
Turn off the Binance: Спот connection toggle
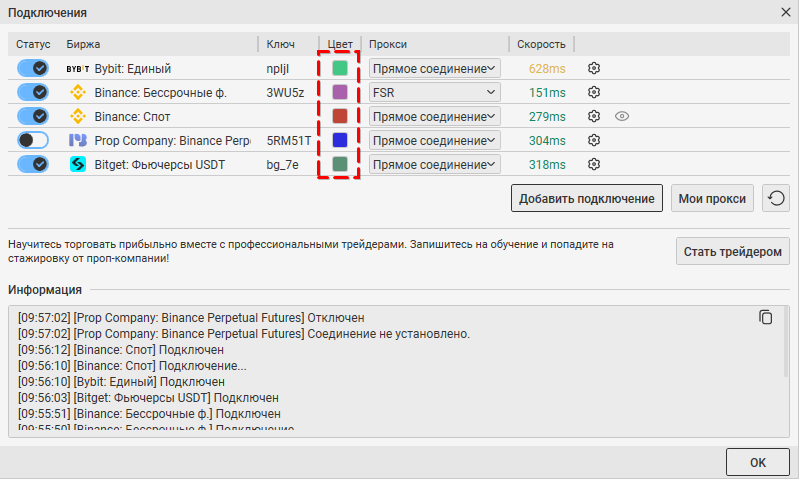(x=33, y=116)
